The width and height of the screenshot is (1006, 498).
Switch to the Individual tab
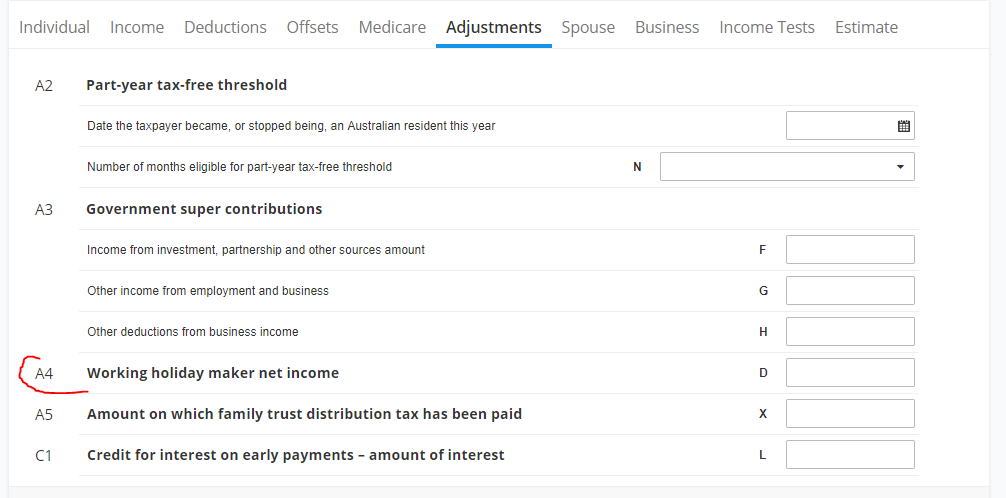point(55,27)
